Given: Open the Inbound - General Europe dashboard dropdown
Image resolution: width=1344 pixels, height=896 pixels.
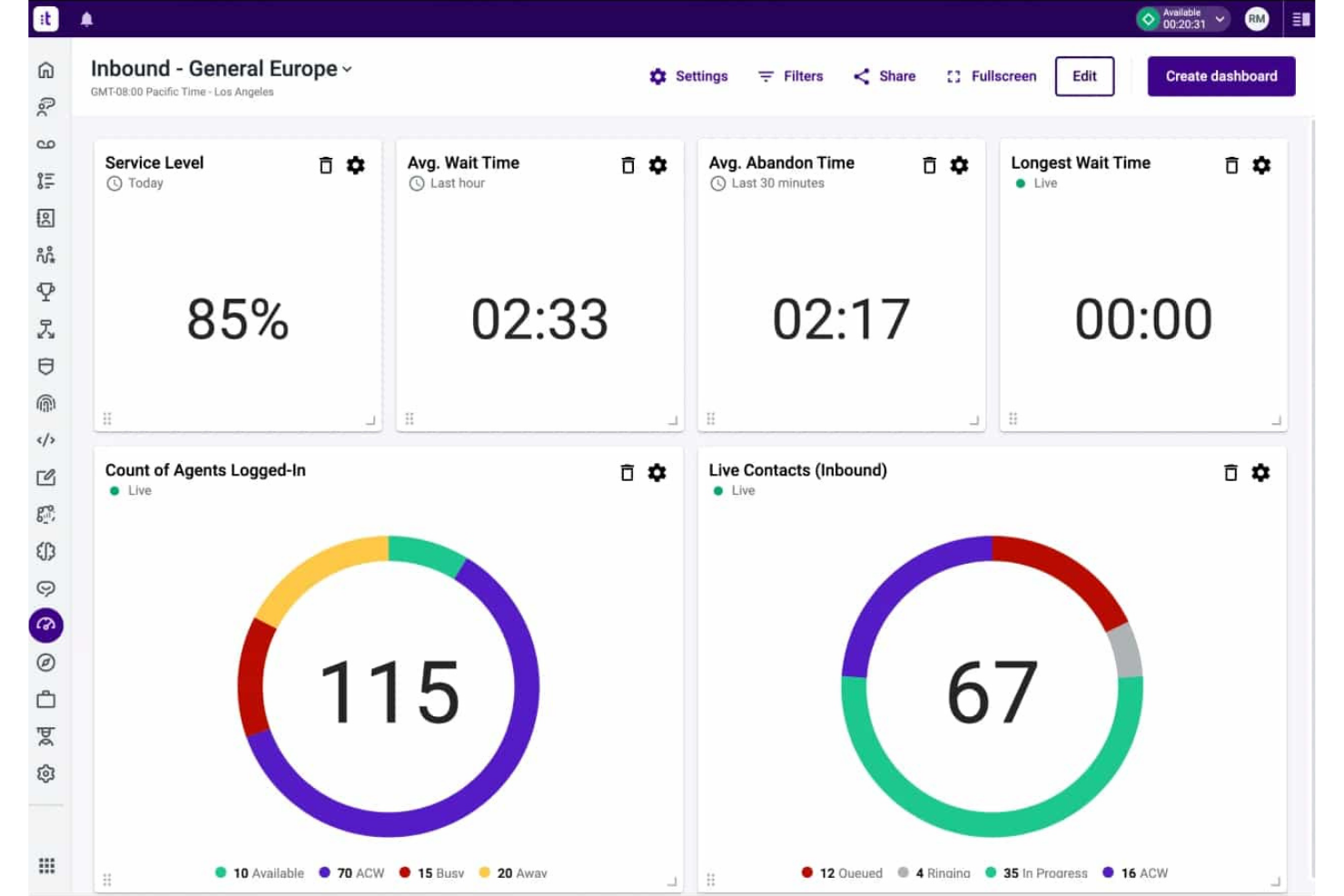Looking at the screenshot, I should 348,68.
